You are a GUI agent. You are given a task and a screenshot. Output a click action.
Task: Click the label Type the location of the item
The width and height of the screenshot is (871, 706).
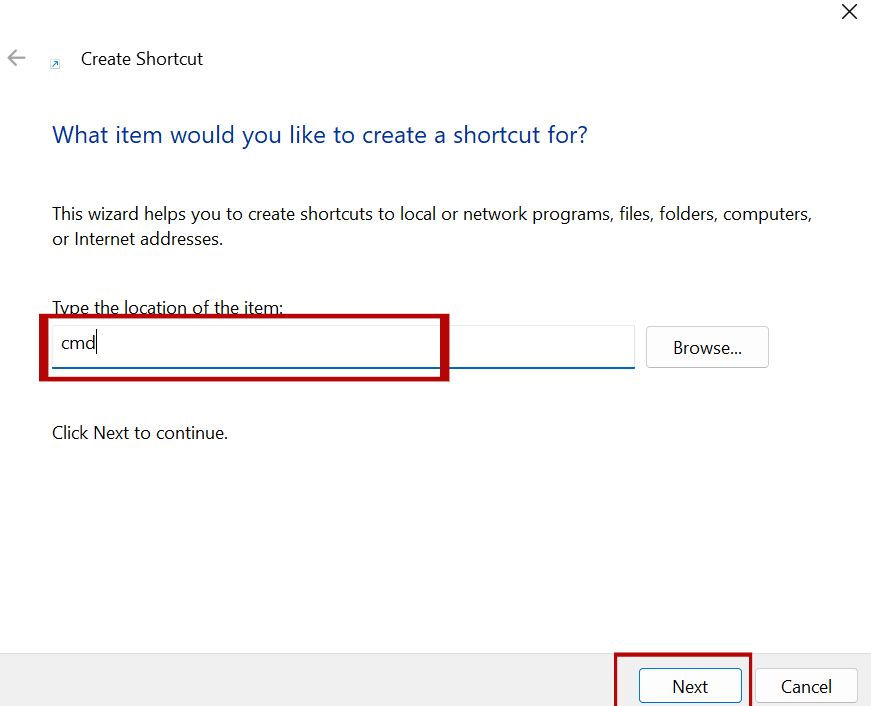167,307
